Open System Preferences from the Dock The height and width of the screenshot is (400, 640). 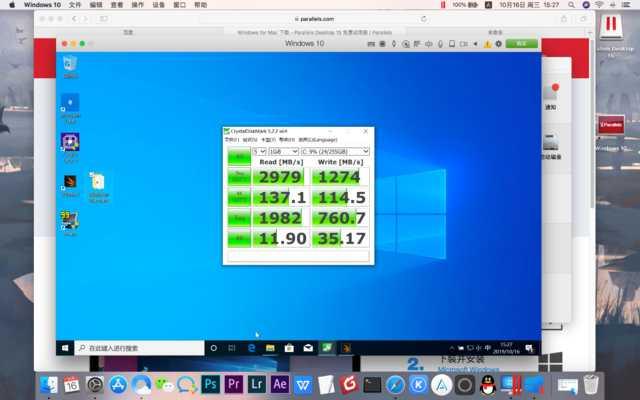pyautogui.click(x=95, y=384)
